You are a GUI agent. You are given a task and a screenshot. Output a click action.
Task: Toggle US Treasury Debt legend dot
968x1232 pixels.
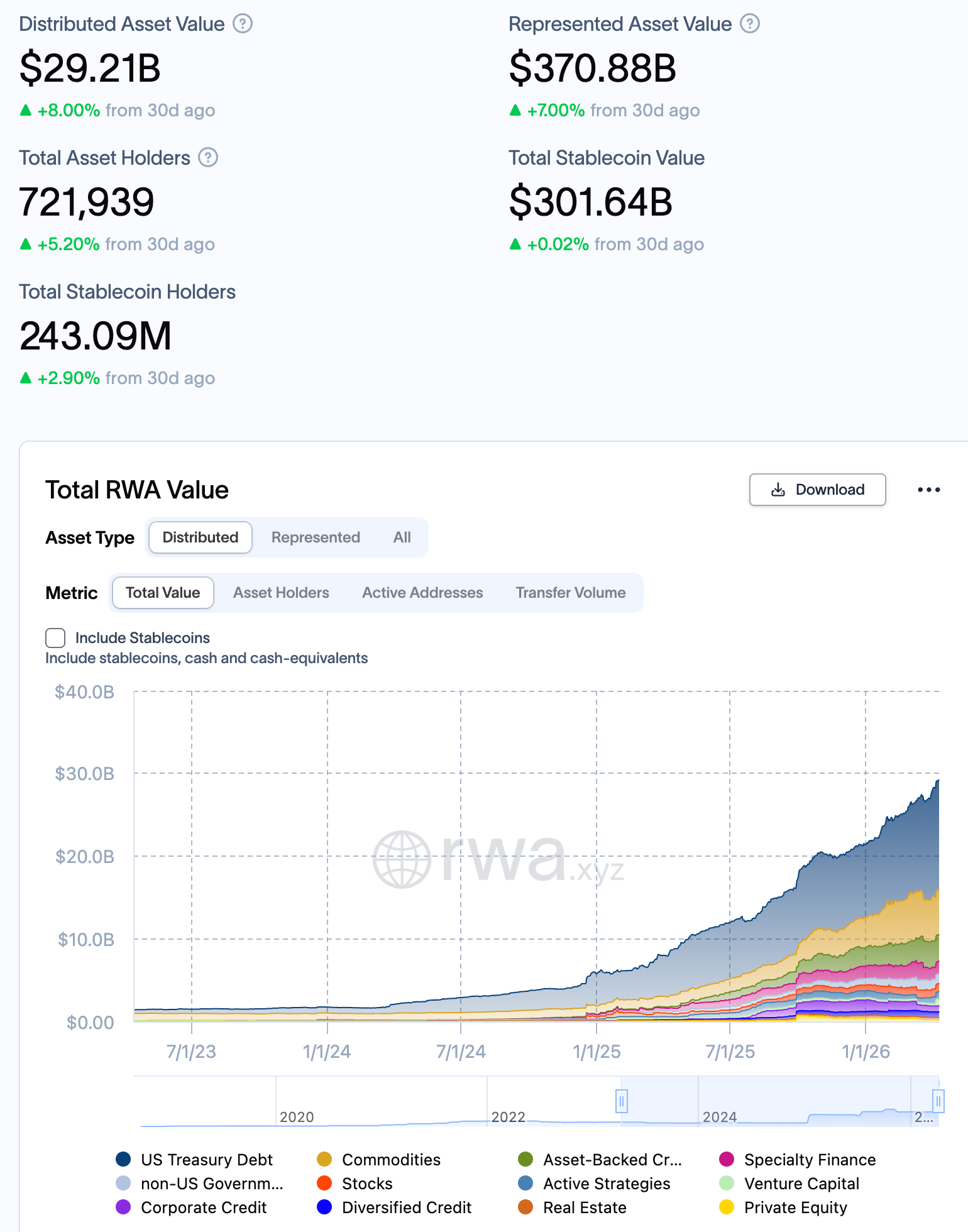pyautogui.click(x=124, y=1159)
